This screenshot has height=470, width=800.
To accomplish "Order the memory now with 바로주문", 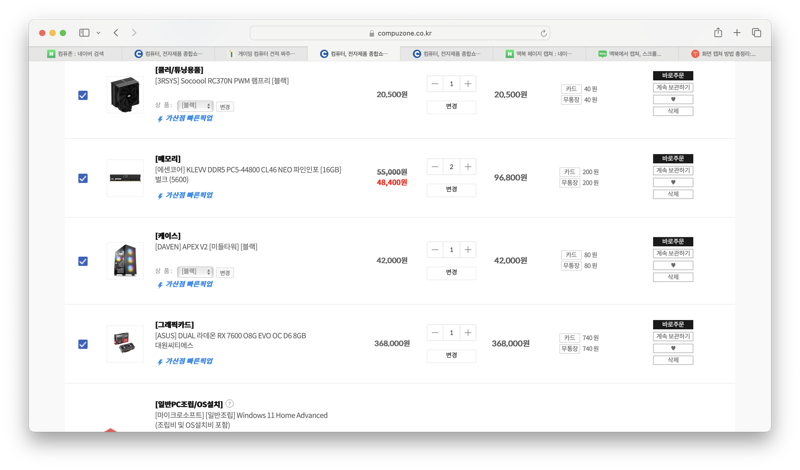I will [x=673, y=159].
